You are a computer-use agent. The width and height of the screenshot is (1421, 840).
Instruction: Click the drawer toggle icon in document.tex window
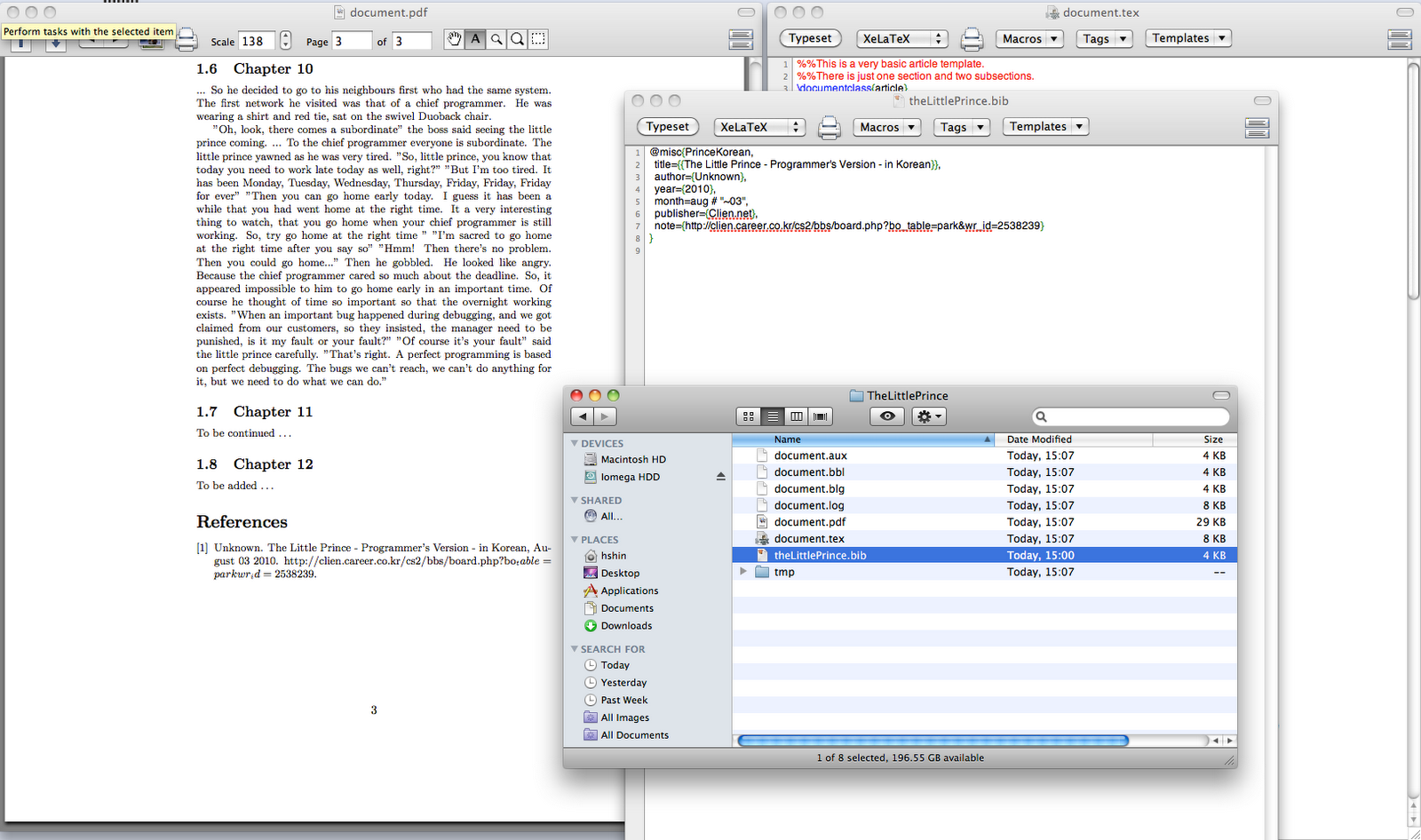pyautogui.click(x=1398, y=39)
